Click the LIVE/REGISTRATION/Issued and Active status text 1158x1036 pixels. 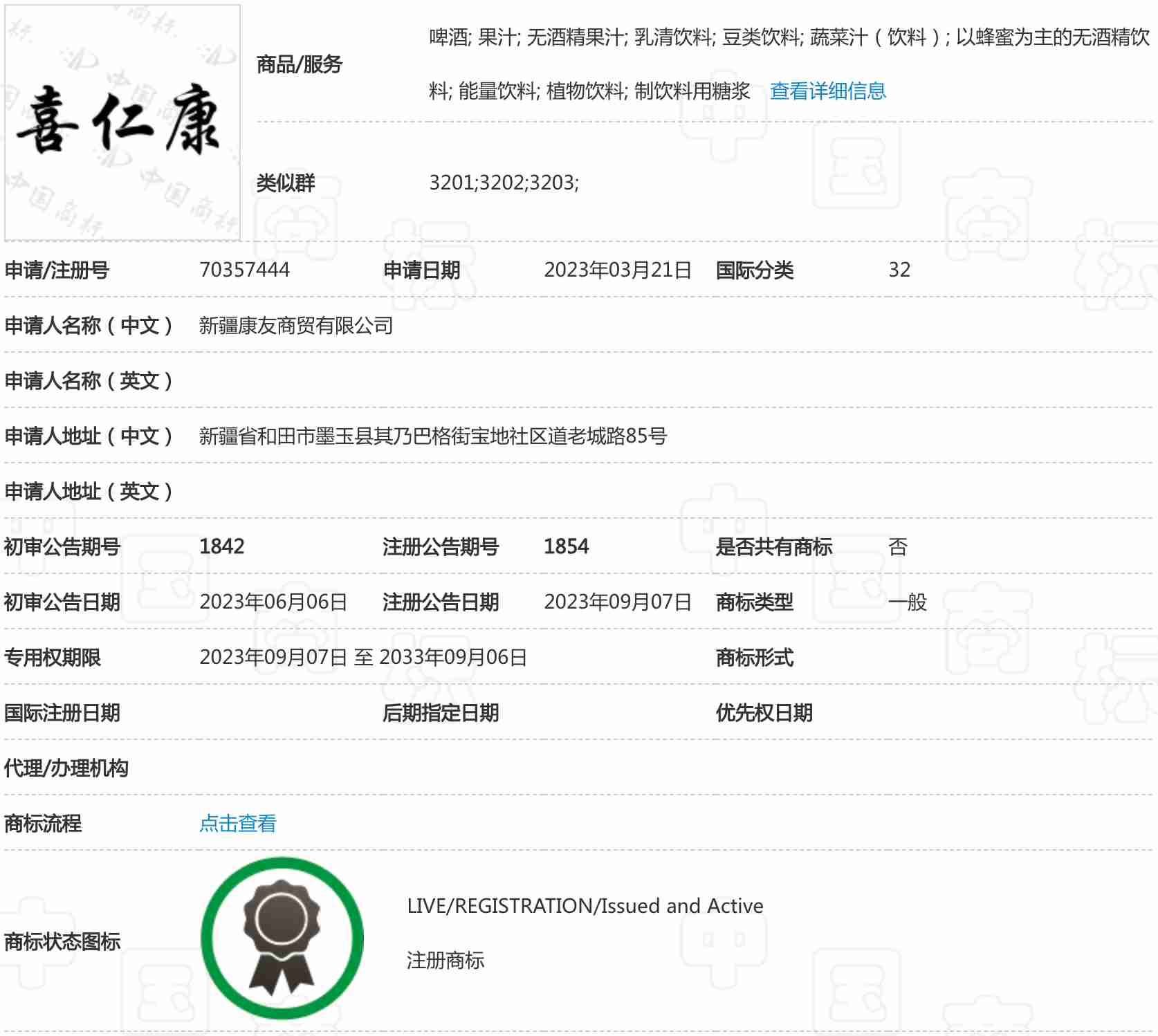click(x=585, y=906)
